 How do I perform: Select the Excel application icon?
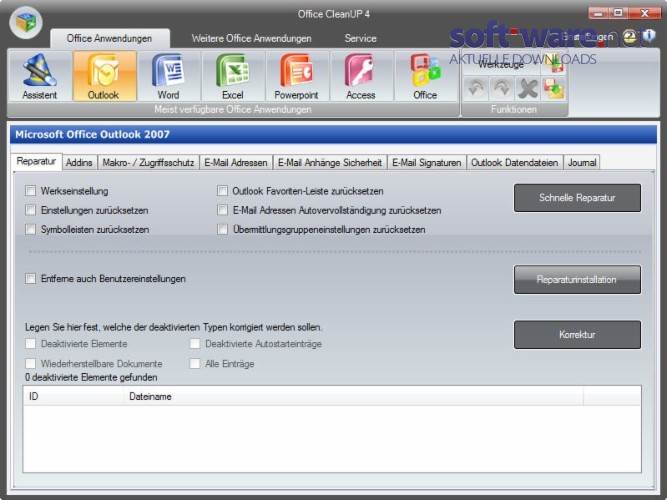click(233, 76)
